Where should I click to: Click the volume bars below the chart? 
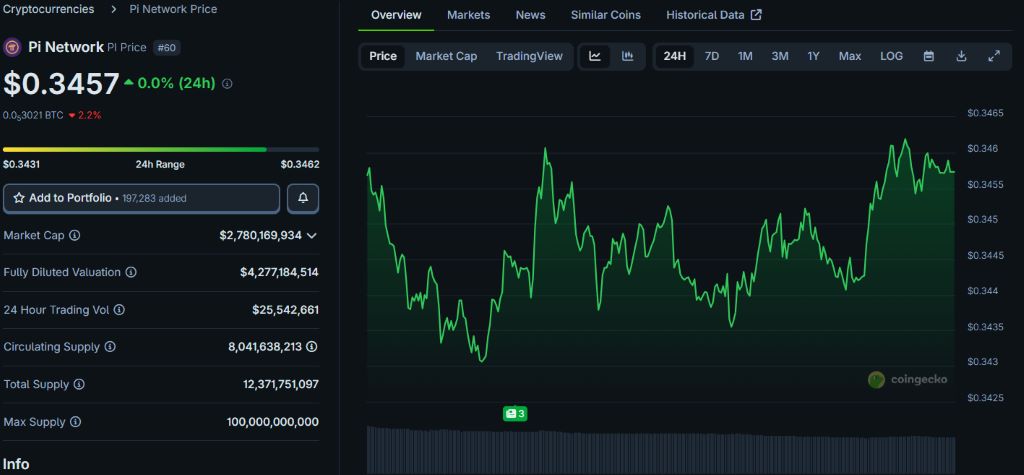[661, 450]
